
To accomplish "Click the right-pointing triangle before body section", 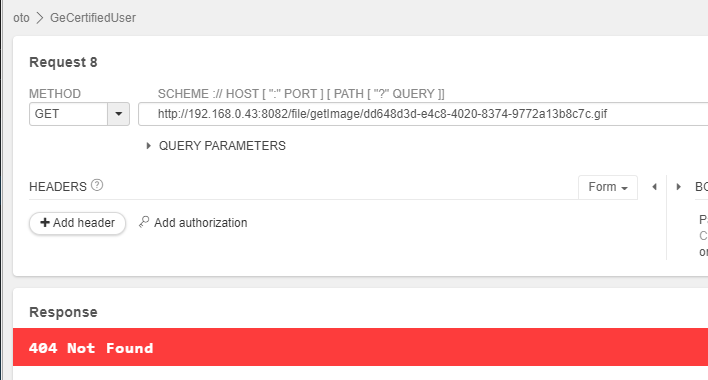I will [x=678, y=187].
